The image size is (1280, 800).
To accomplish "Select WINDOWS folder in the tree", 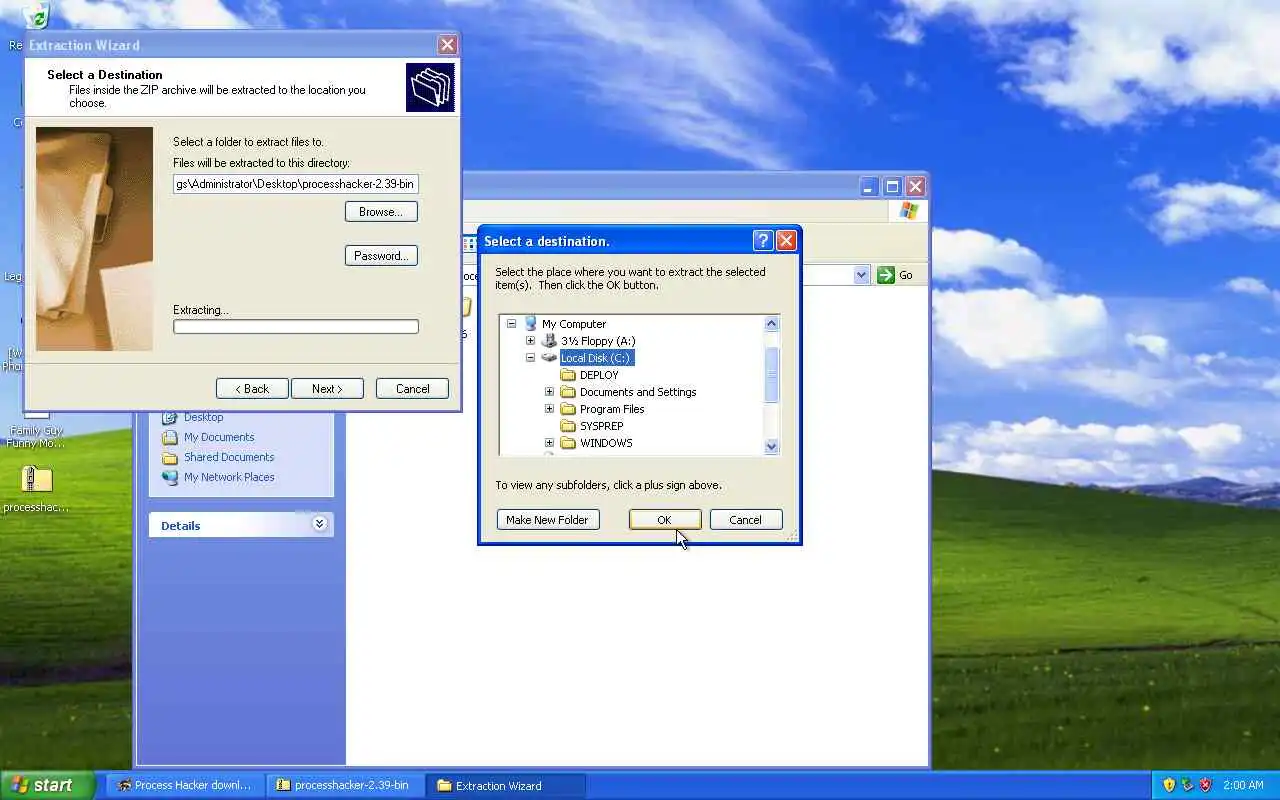I will coord(606,443).
